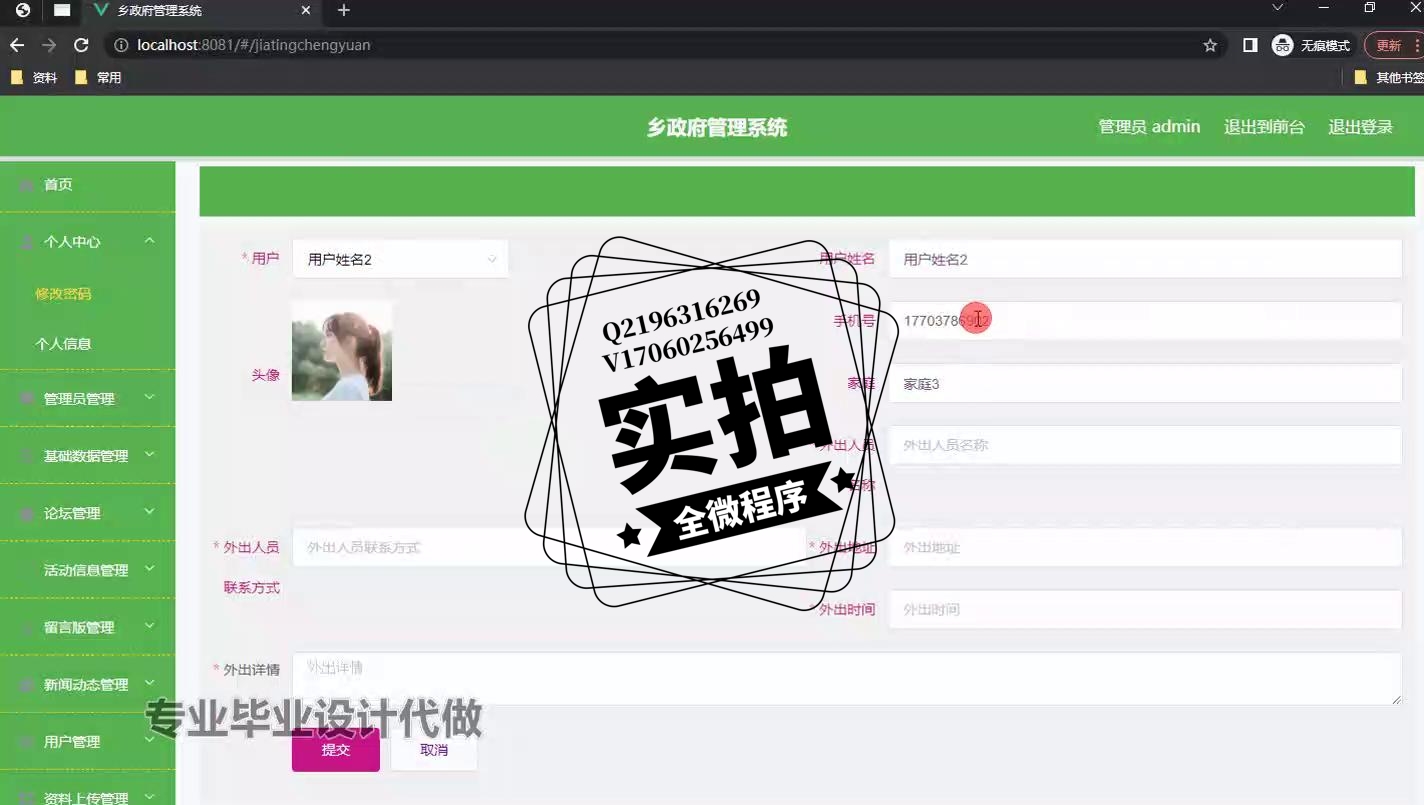Expand 基础数据管理 sidebar menu
The width and height of the screenshot is (1424, 805).
(x=87, y=455)
